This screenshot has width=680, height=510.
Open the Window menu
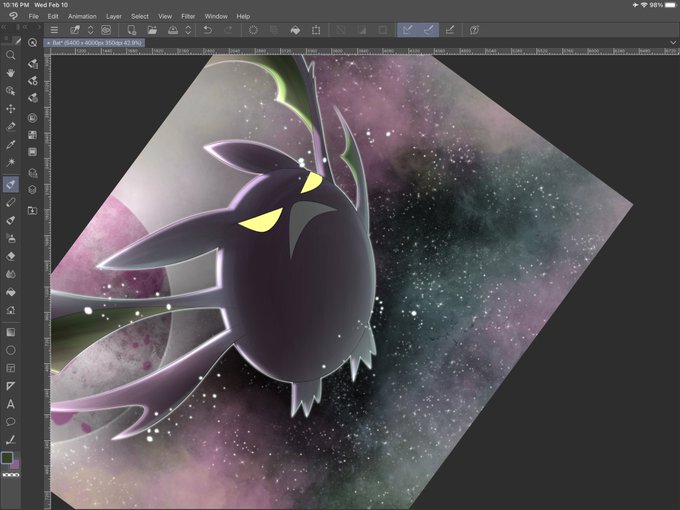tap(216, 16)
